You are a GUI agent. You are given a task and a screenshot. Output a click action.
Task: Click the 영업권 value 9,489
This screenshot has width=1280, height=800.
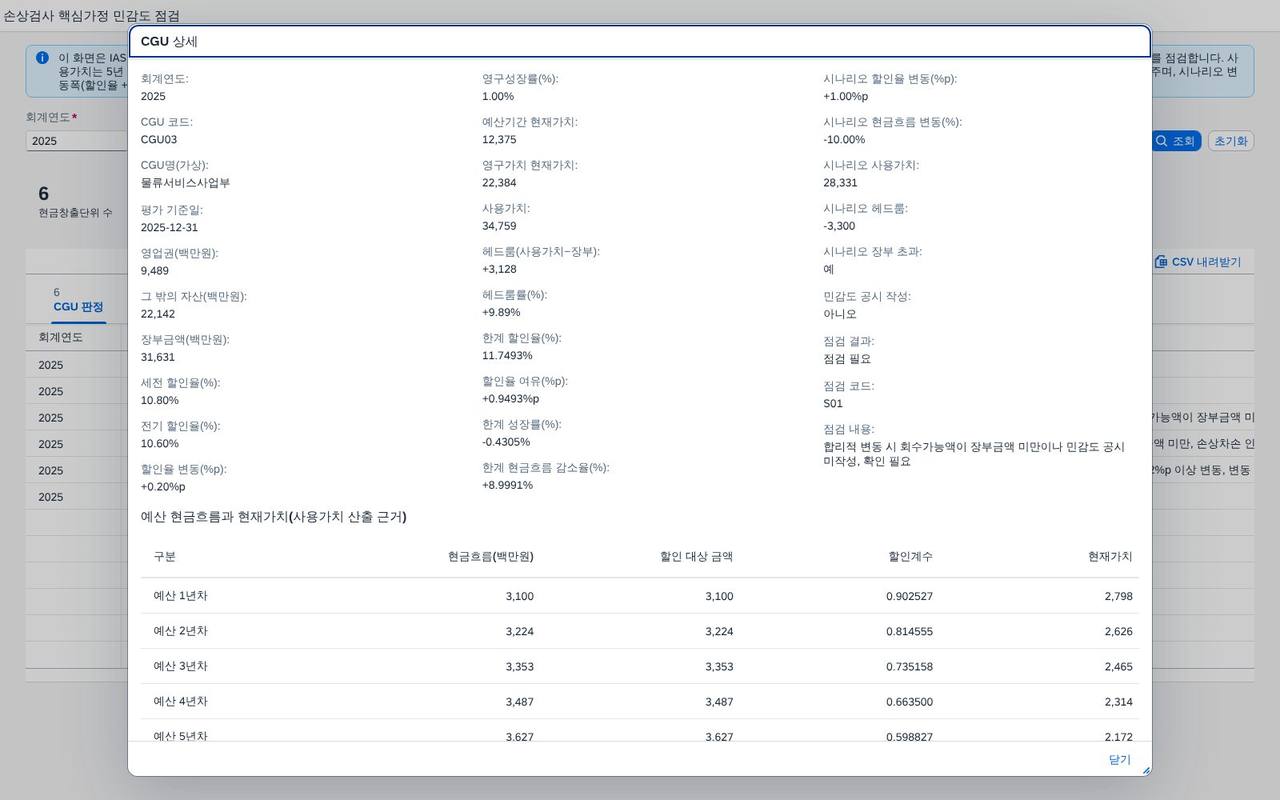(x=155, y=270)
